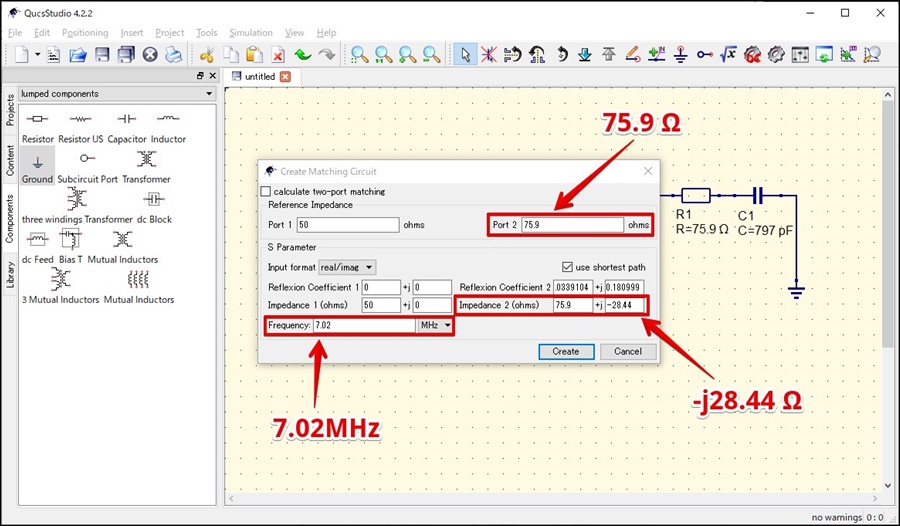This screenshot has height=526, width=900.
Task: Click the Close document X-circle icon
Action: coord(150,55)
